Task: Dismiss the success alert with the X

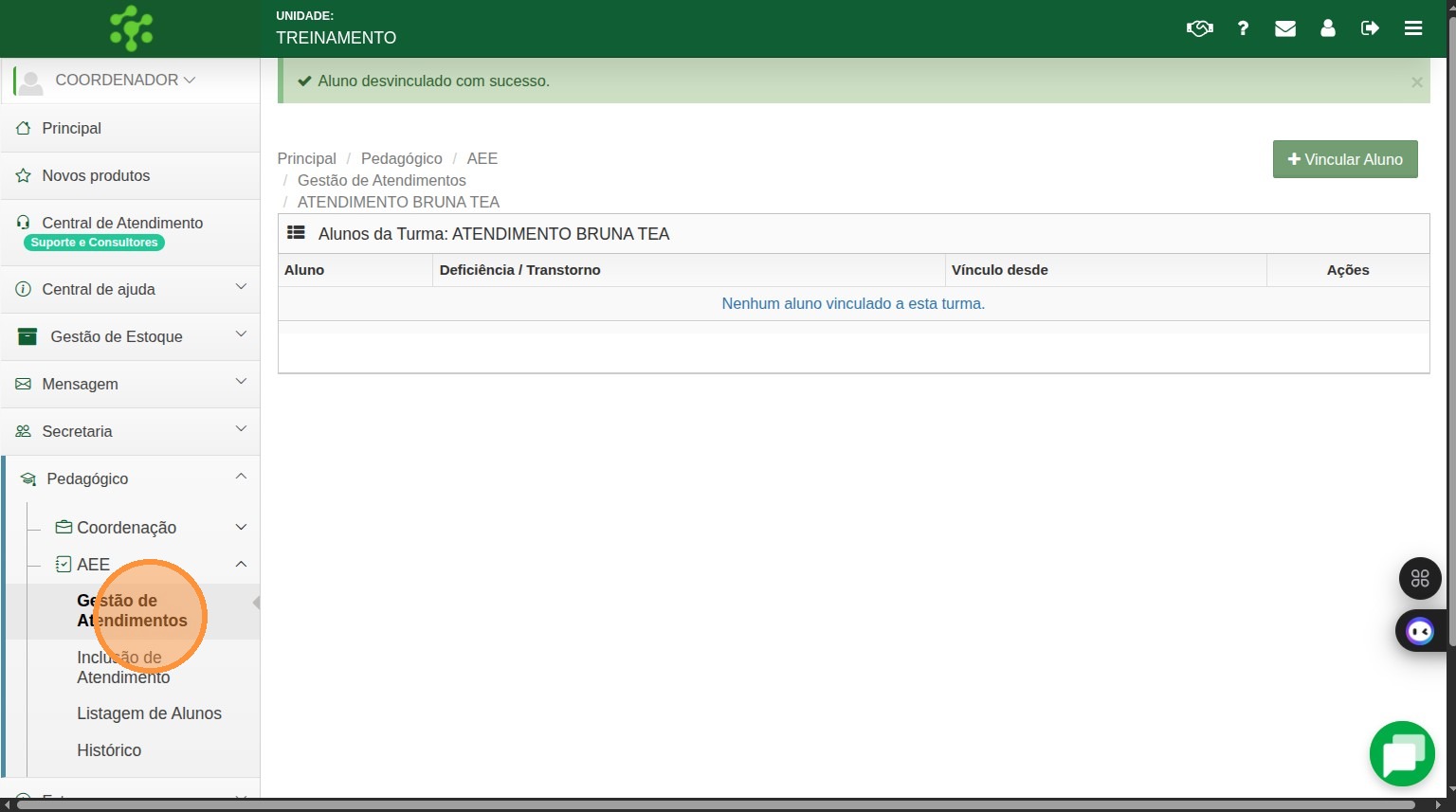Action: pos(1417,82)
